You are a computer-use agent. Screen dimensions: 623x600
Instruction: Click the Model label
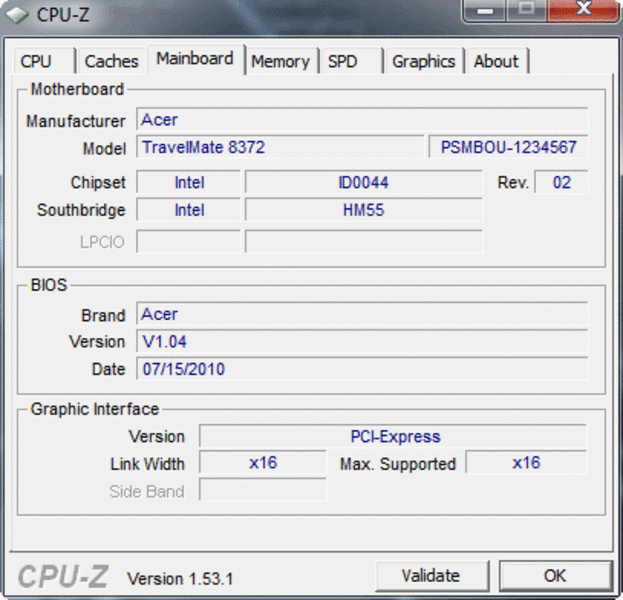coord(104,149)
